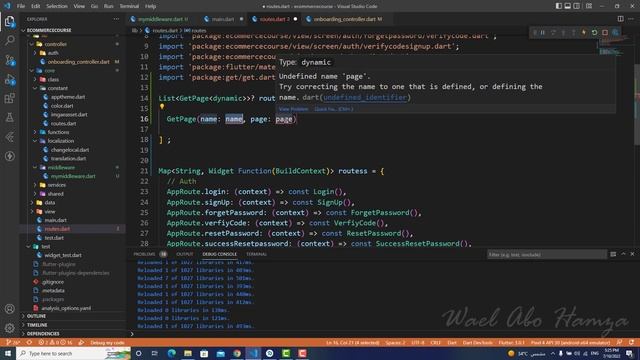The height and width of the screenshot is (360, 640).
Task: Open the Extensions view
Action: click(x=10, y=98)
